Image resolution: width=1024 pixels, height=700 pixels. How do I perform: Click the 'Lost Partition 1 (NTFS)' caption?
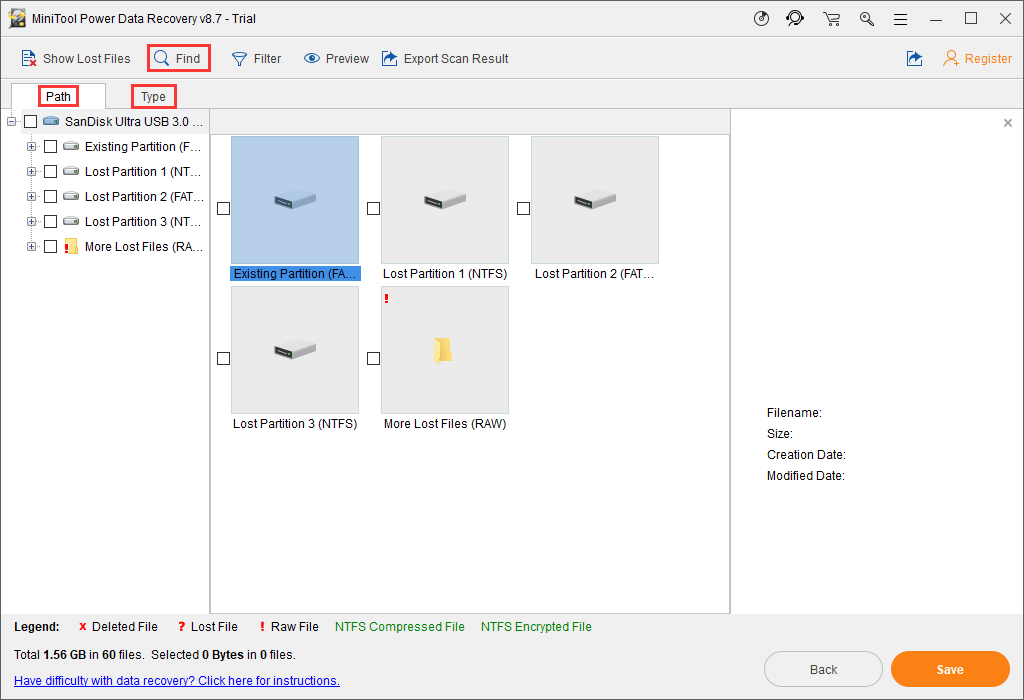[445, 274]
